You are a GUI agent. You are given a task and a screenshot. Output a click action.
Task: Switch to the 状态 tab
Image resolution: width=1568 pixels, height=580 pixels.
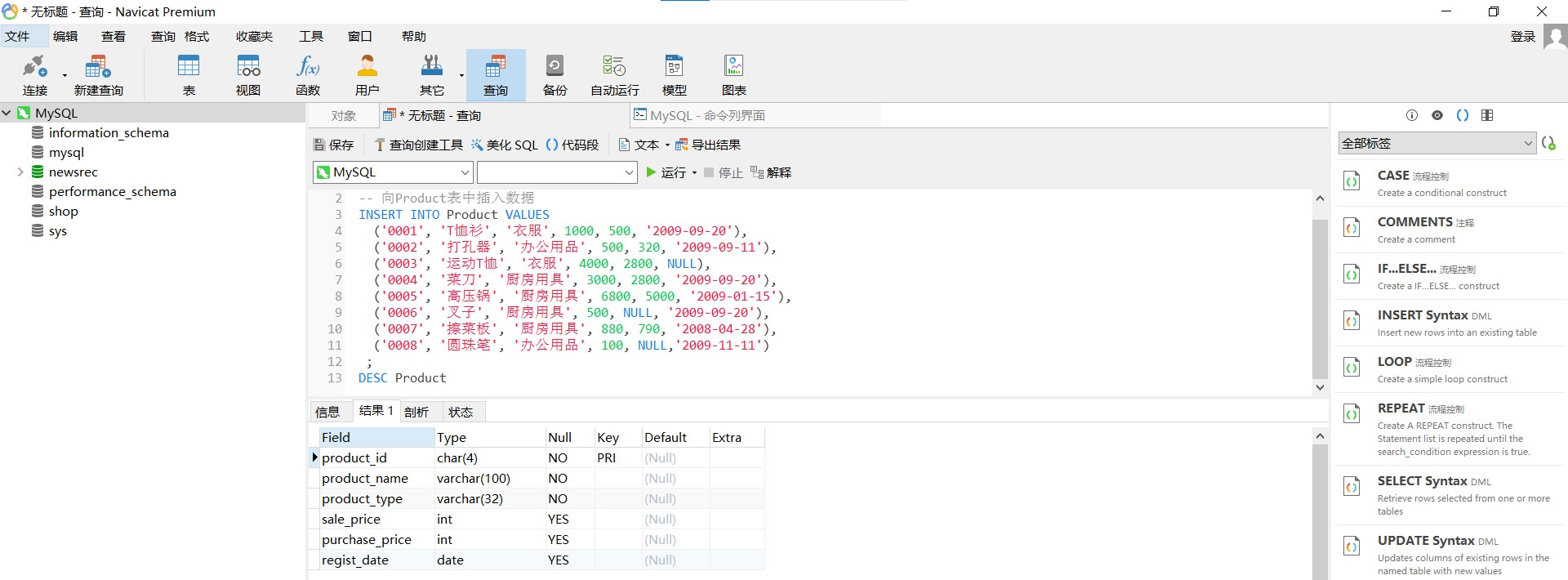coord(461,412)
